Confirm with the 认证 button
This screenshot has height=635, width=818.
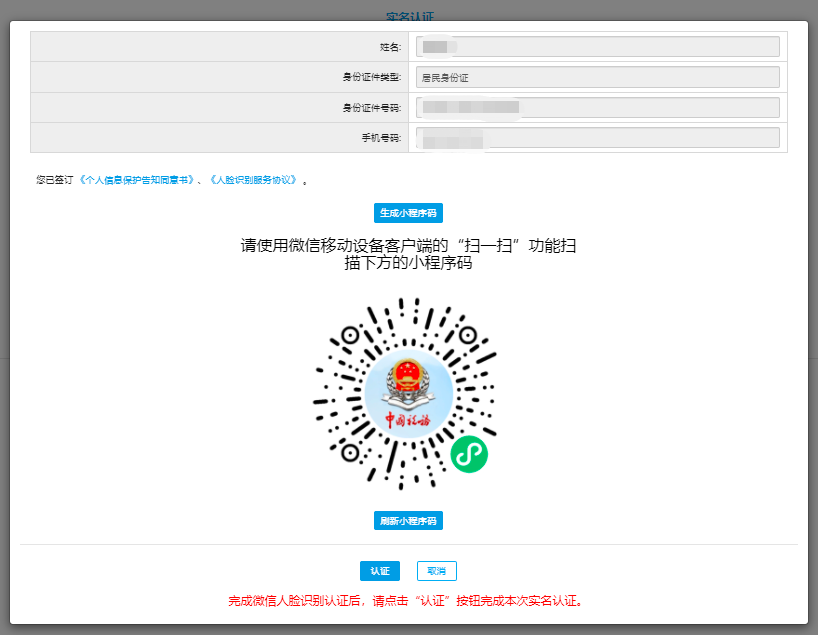point(380,571)
